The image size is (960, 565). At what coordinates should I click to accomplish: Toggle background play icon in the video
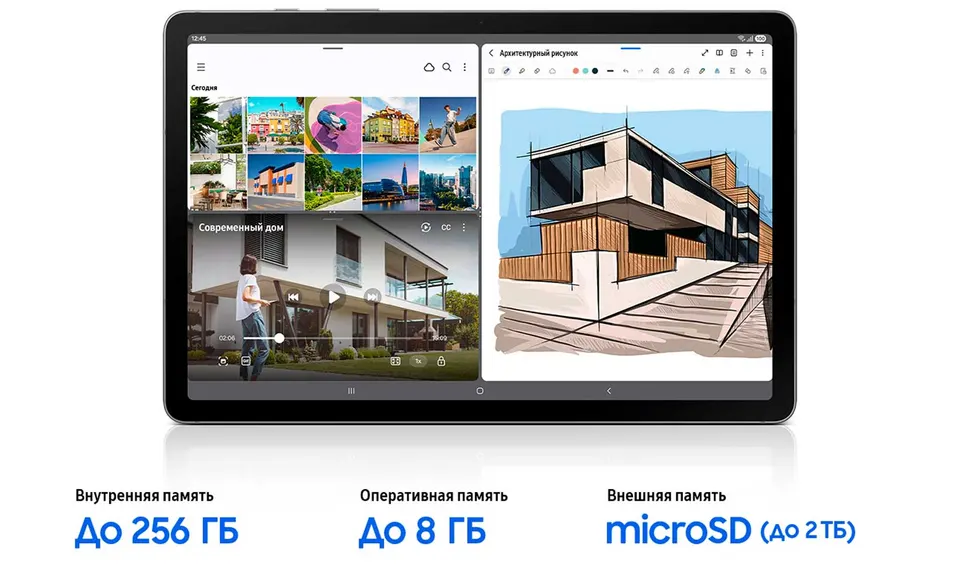click(x=426, y=227)
